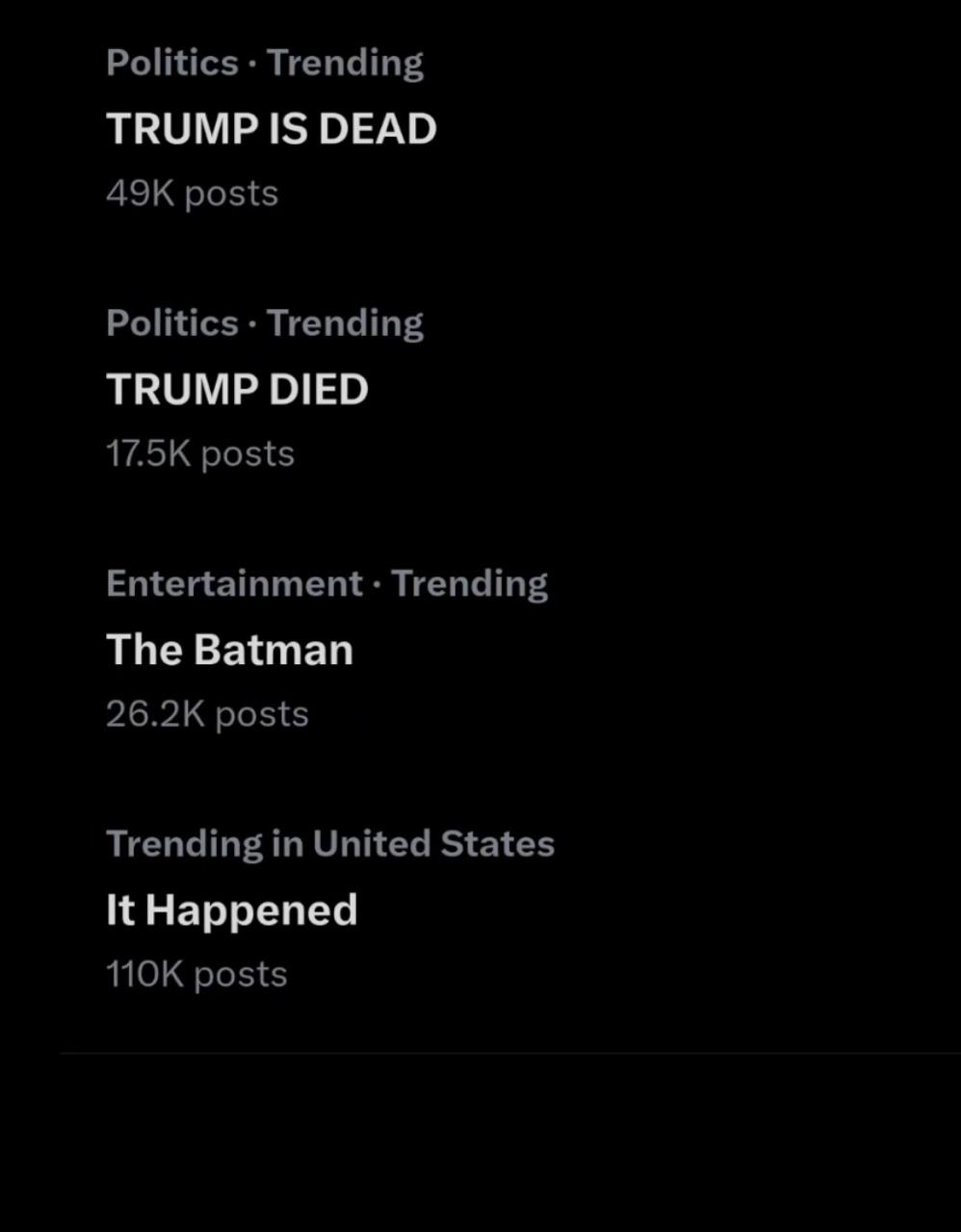Screen dimensions: 961x1232
Task: Open The Batman trending topic
Action: click(x=229, y=650)
